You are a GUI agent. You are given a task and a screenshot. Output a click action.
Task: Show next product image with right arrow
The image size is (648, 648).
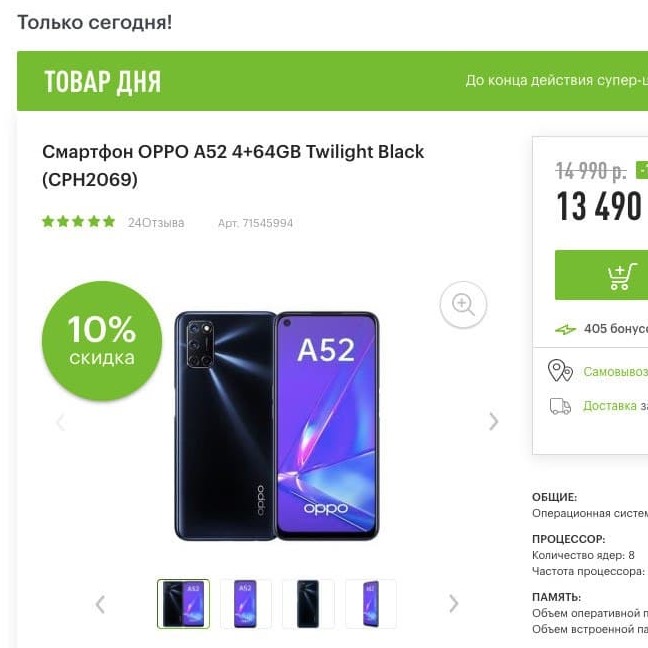coord(493,422)
